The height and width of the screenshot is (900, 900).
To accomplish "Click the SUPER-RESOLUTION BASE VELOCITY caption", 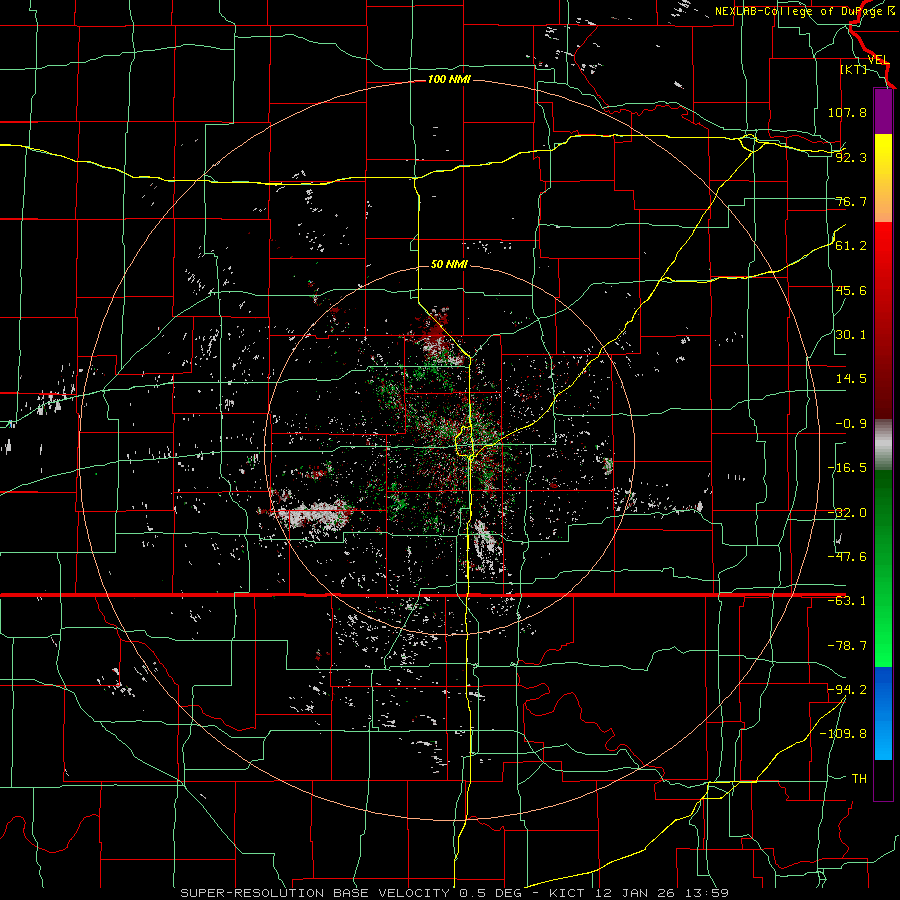I will point(455,893).
